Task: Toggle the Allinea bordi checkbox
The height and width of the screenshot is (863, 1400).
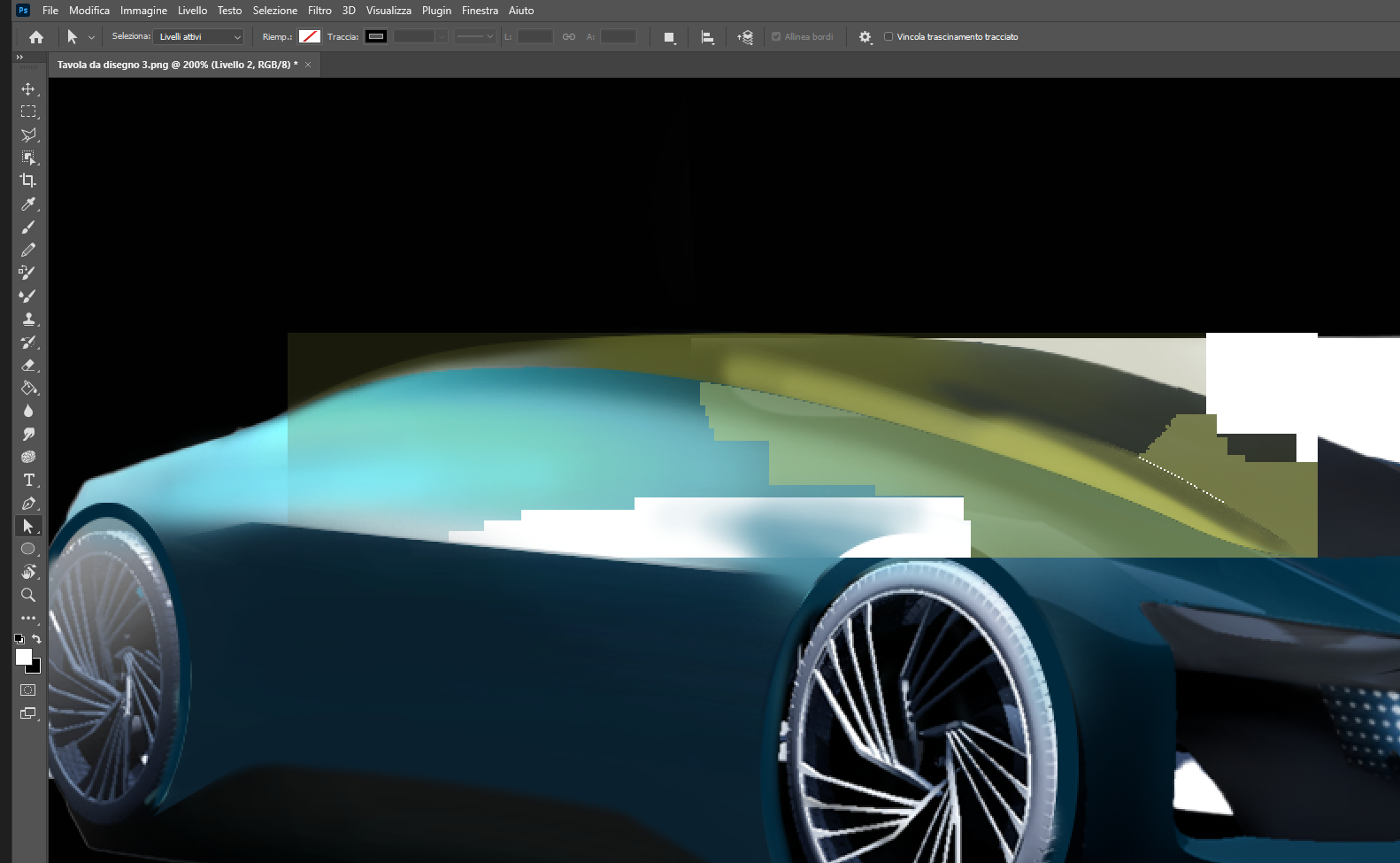Action: coord(776,36)
